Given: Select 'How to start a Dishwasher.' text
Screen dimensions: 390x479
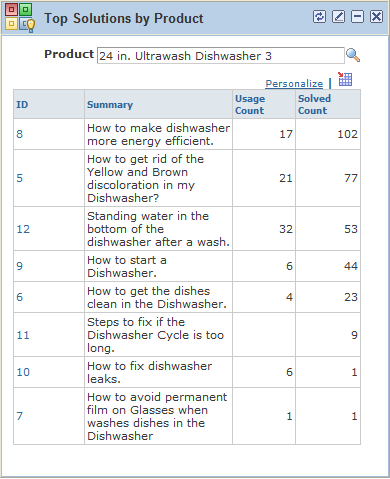Looking at the screenshot, I should [127, 266].
